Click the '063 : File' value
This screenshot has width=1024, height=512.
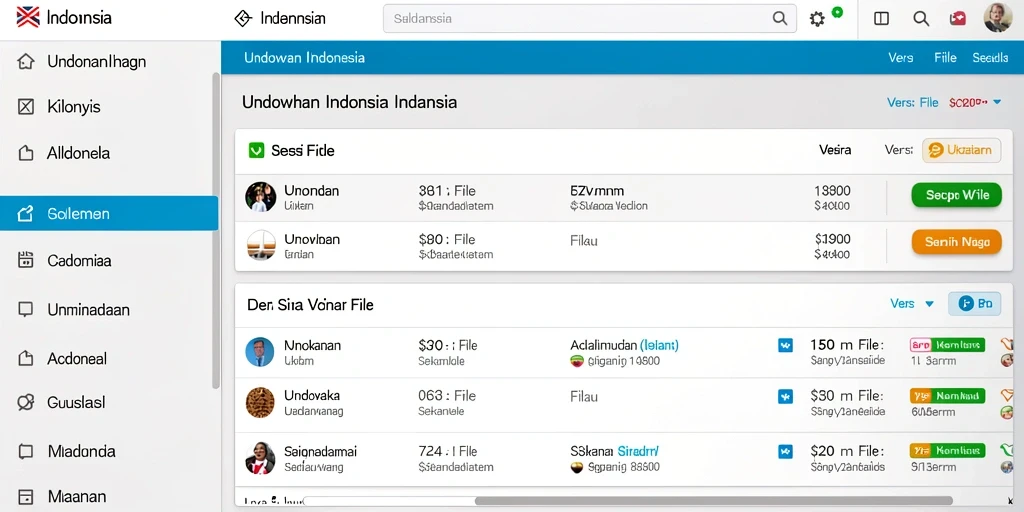(447, 395)
